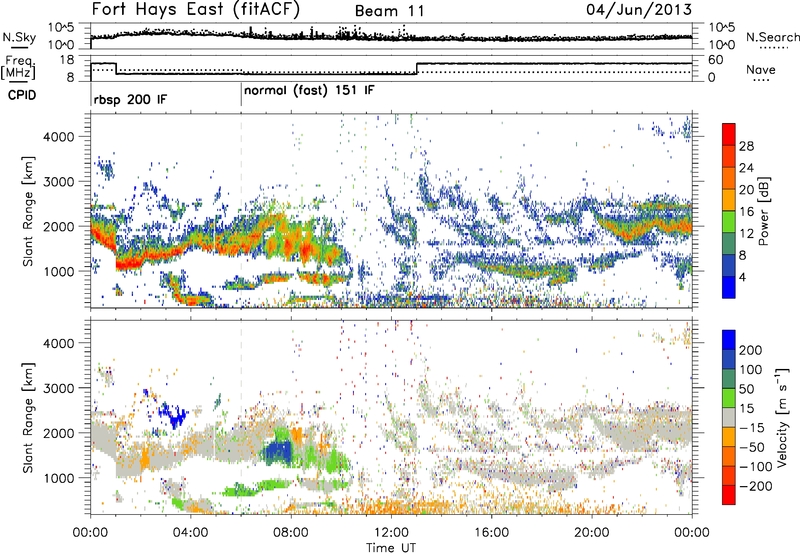Click the 'normal (fast) 151 IF' CPID text
This screenshot has height=554, width=800.
tap(309, 91)
